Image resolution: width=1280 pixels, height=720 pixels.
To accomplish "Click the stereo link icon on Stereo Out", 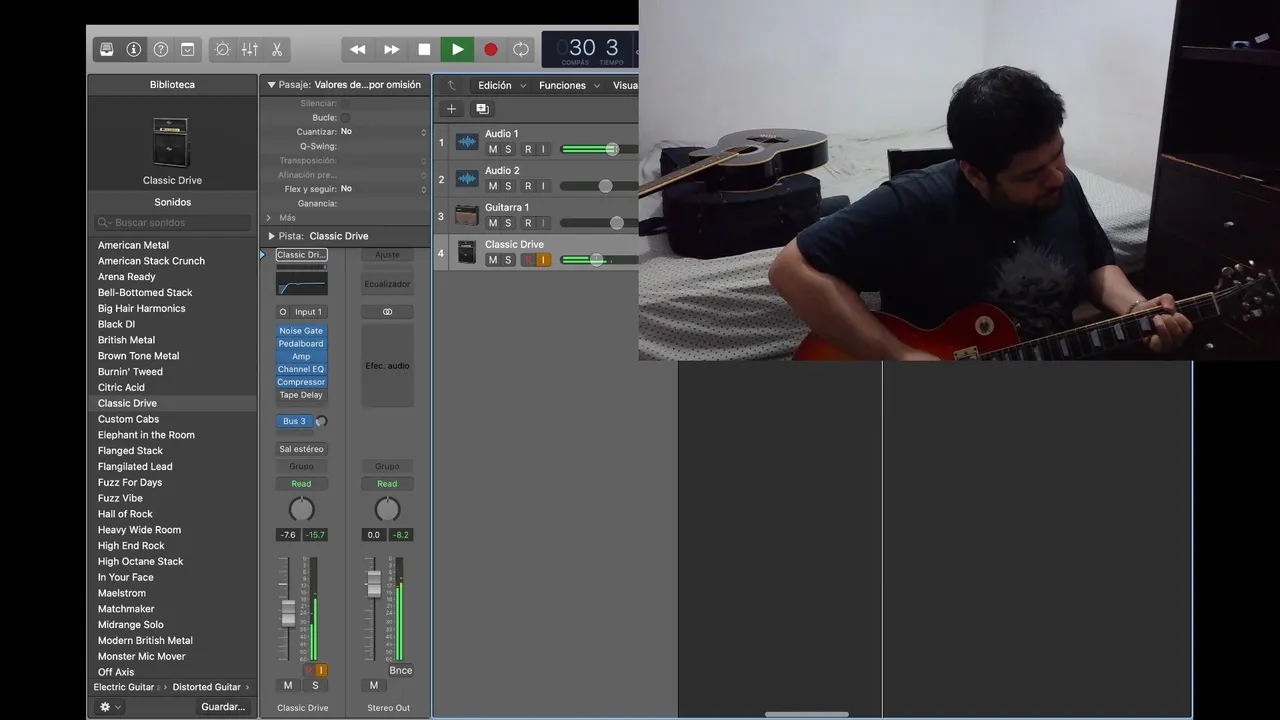I will (x=387, y=312).
